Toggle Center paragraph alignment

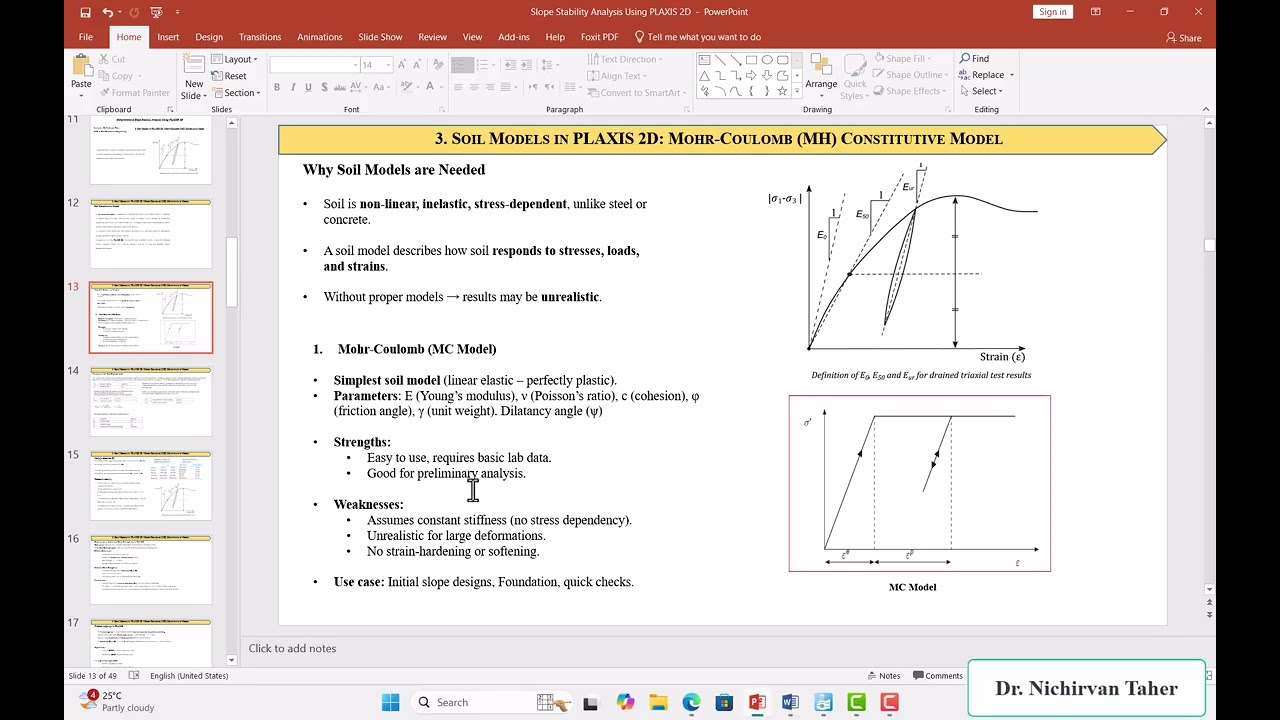click(473, 87)
